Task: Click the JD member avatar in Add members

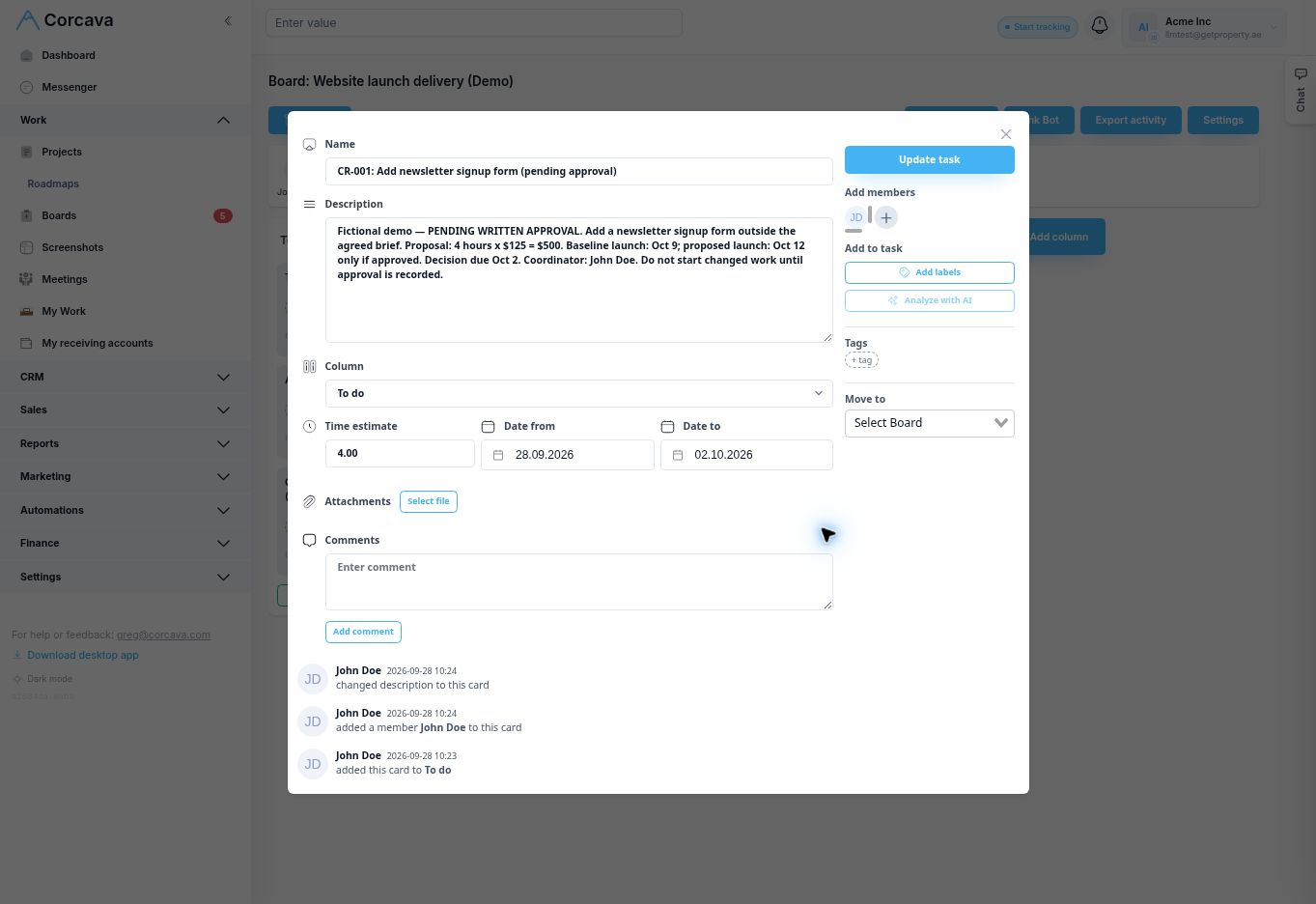Action: click(855, 217)
